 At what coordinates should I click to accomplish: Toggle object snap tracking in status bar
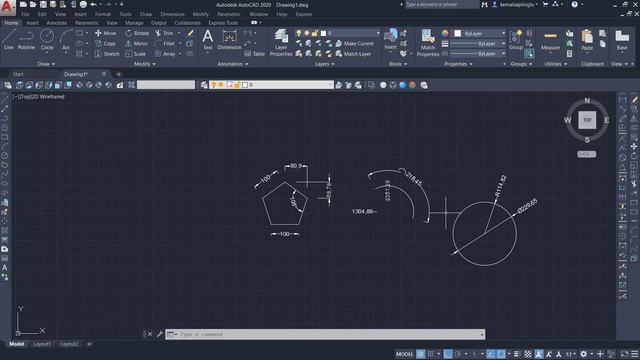point(491,354)
